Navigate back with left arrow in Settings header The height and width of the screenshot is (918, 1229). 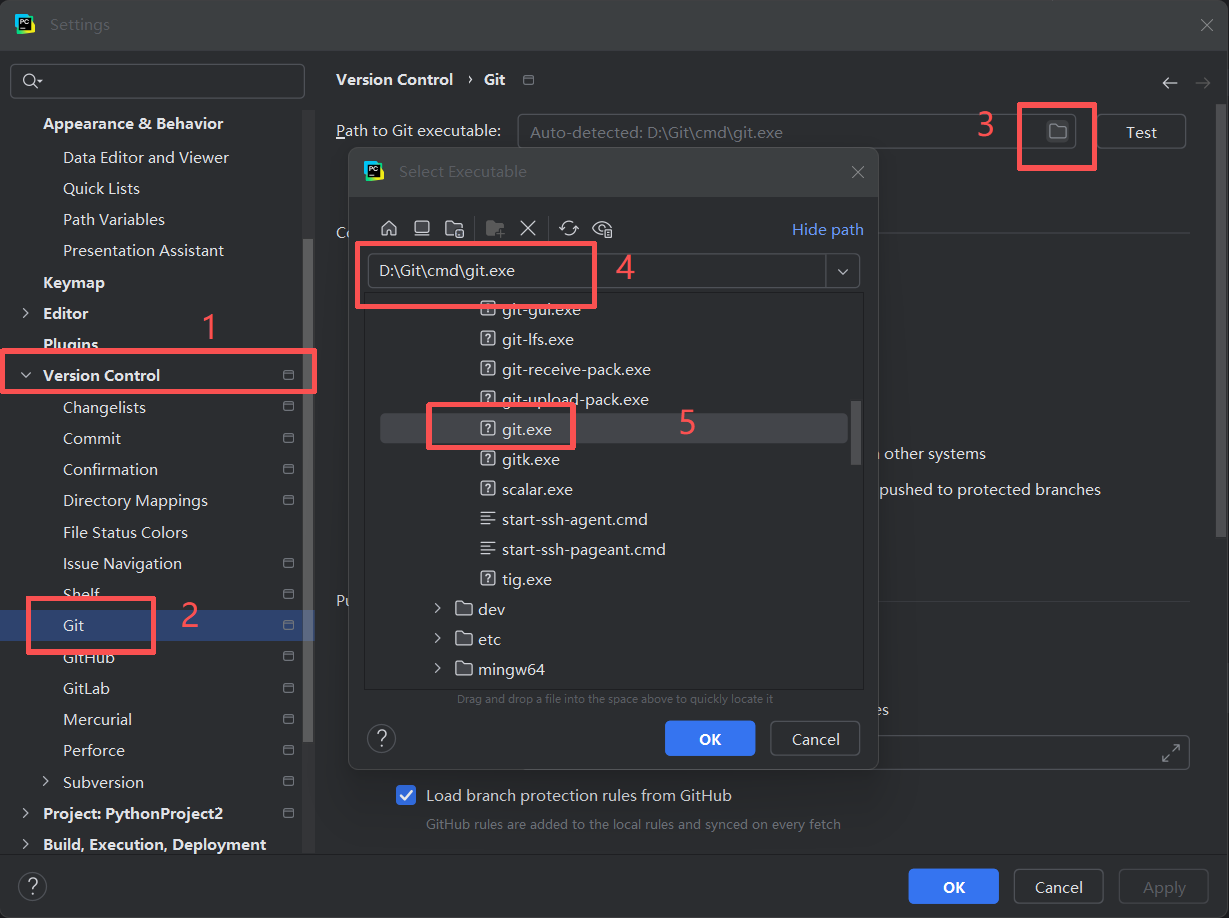[1169, 83]
